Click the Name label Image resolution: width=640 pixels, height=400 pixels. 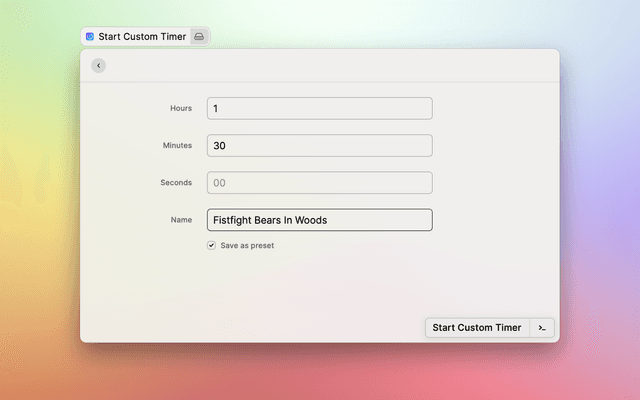tap(181, 220)
